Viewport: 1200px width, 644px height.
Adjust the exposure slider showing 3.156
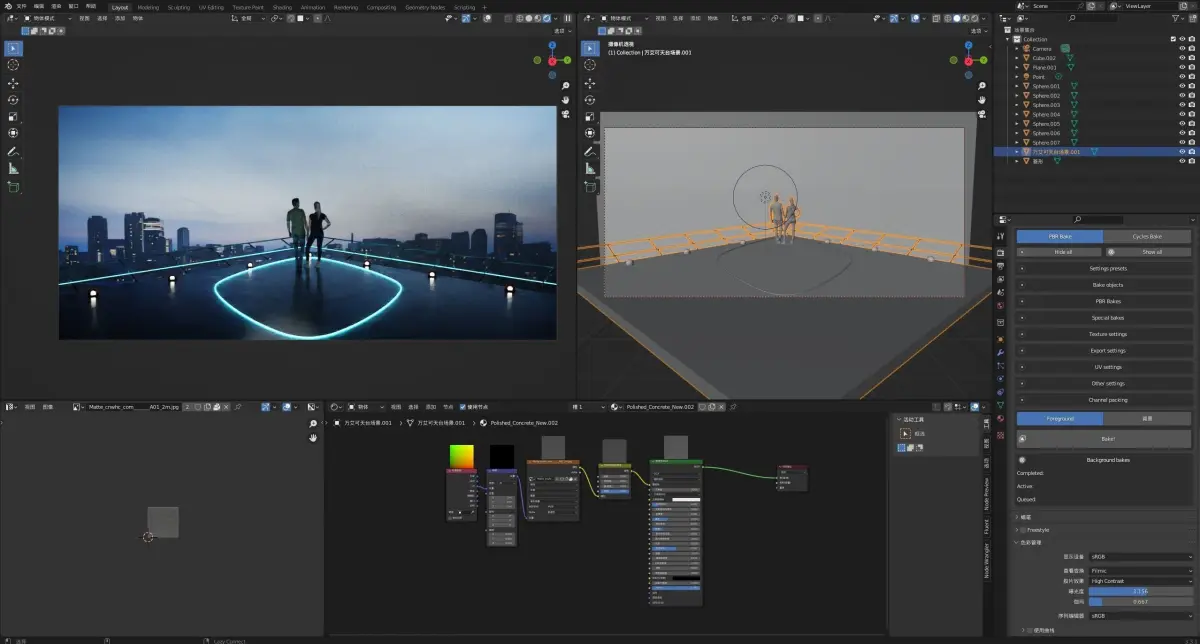(x=1141, y=591)
